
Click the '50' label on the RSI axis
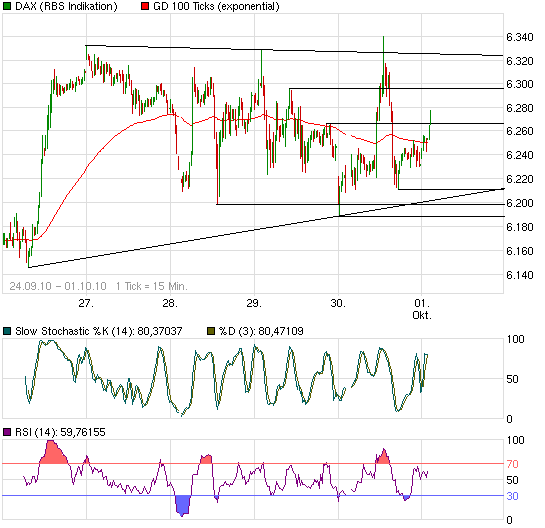[x=512, y=480]
